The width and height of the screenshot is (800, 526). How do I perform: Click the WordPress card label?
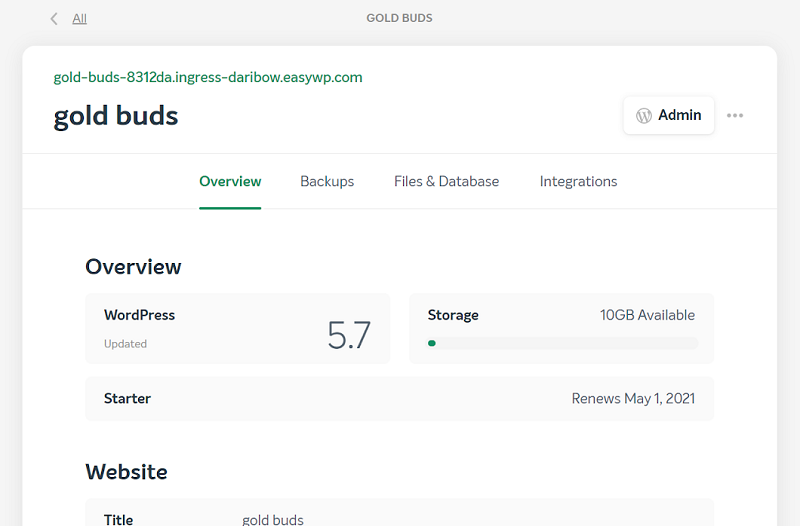139,315
